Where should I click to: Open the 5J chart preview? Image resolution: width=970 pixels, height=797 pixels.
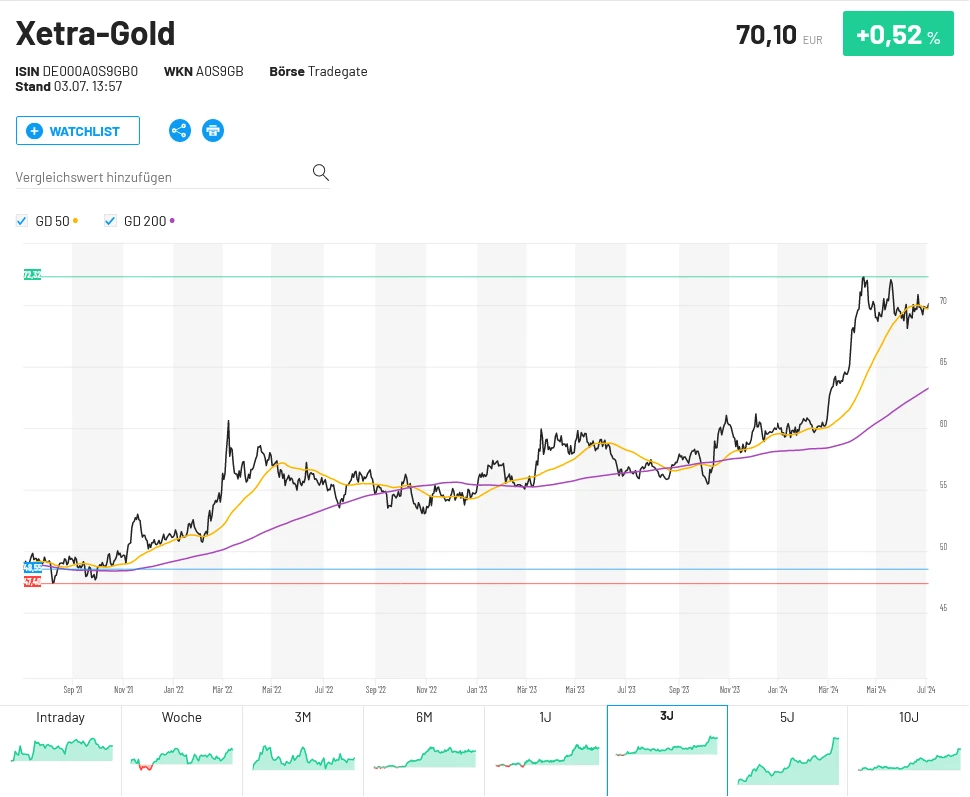tap(787, 750)
